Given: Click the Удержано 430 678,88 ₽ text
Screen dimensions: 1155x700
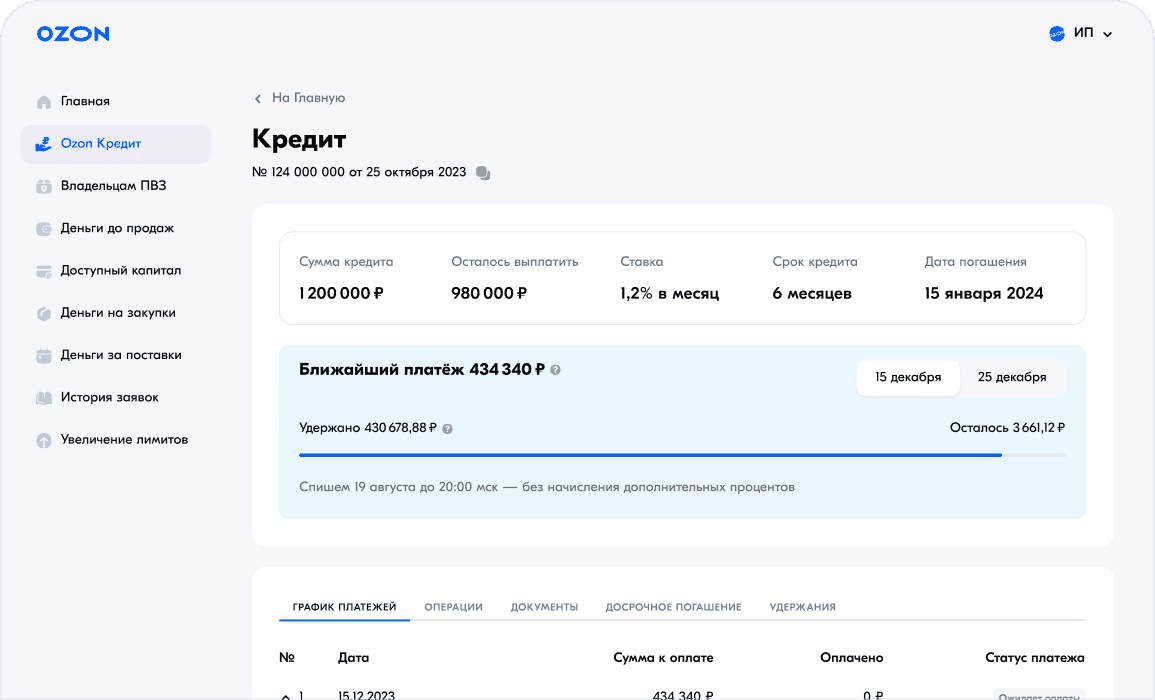Looking at the screenshot, I should tap(368, 428).
